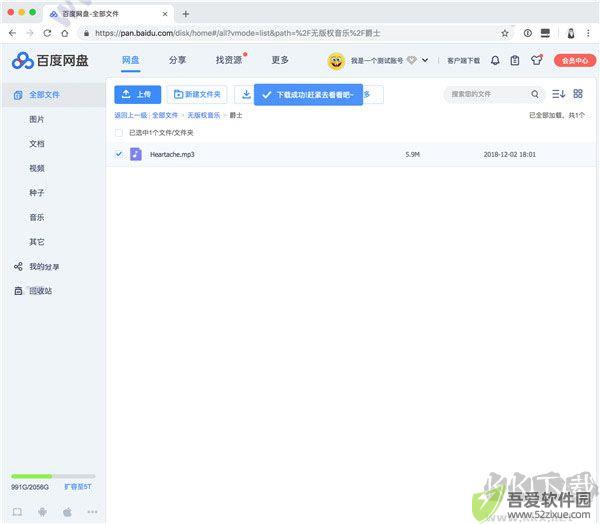Click 客户端下载 link

(x=463, y=60)
